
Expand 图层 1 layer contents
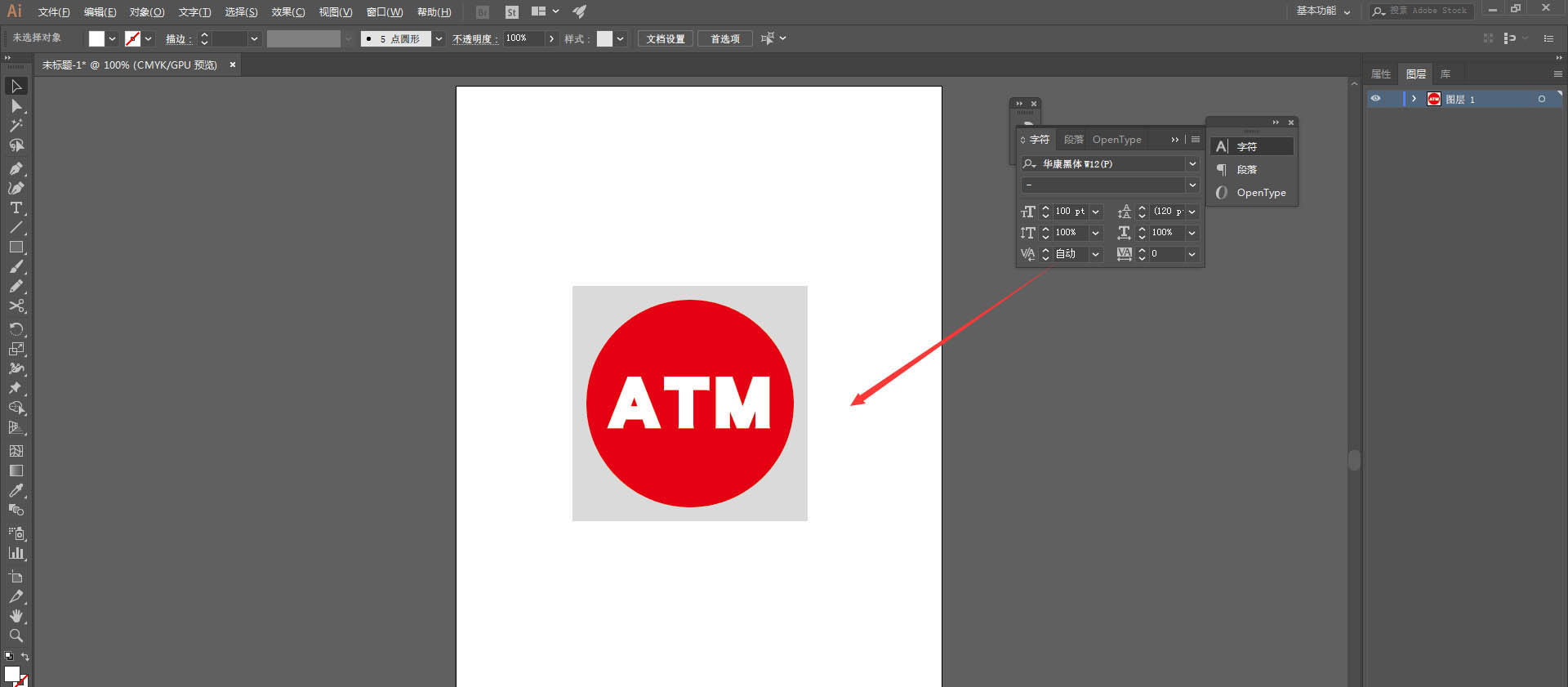click(1414, 99)
